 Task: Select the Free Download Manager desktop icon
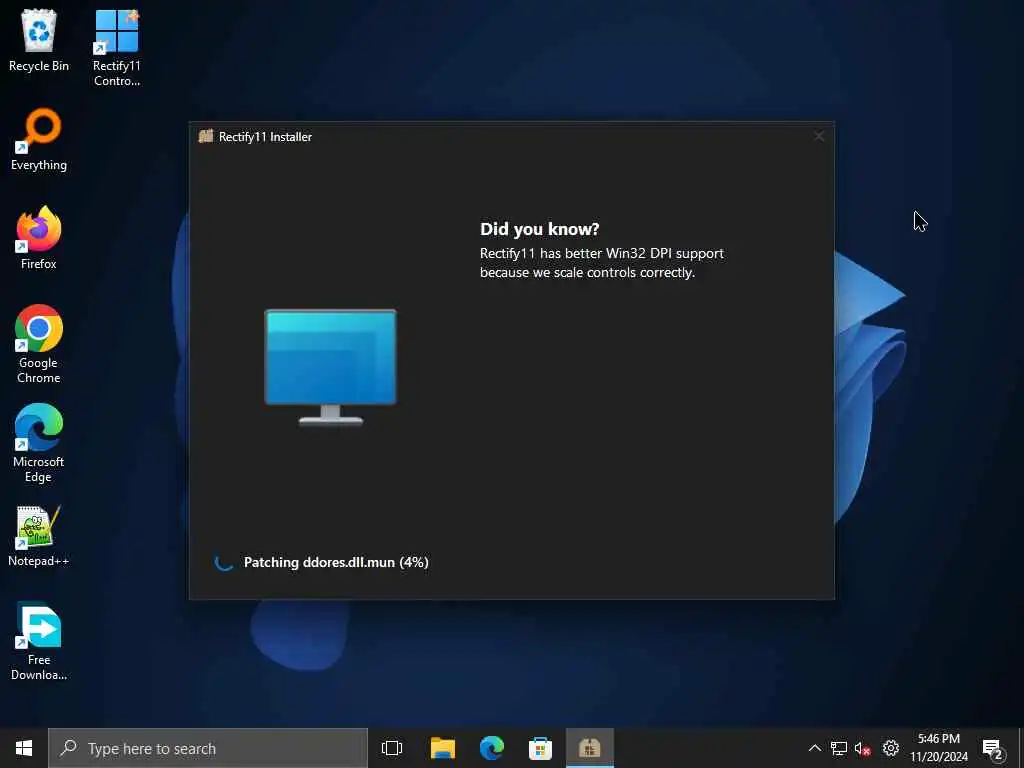pos(39,641)
